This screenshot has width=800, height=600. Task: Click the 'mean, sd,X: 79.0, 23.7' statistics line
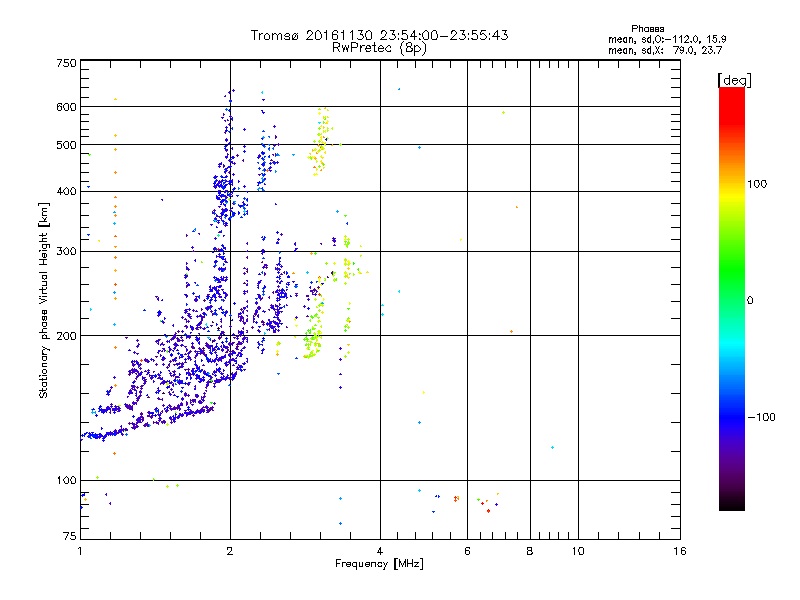(x=665, y=50)
